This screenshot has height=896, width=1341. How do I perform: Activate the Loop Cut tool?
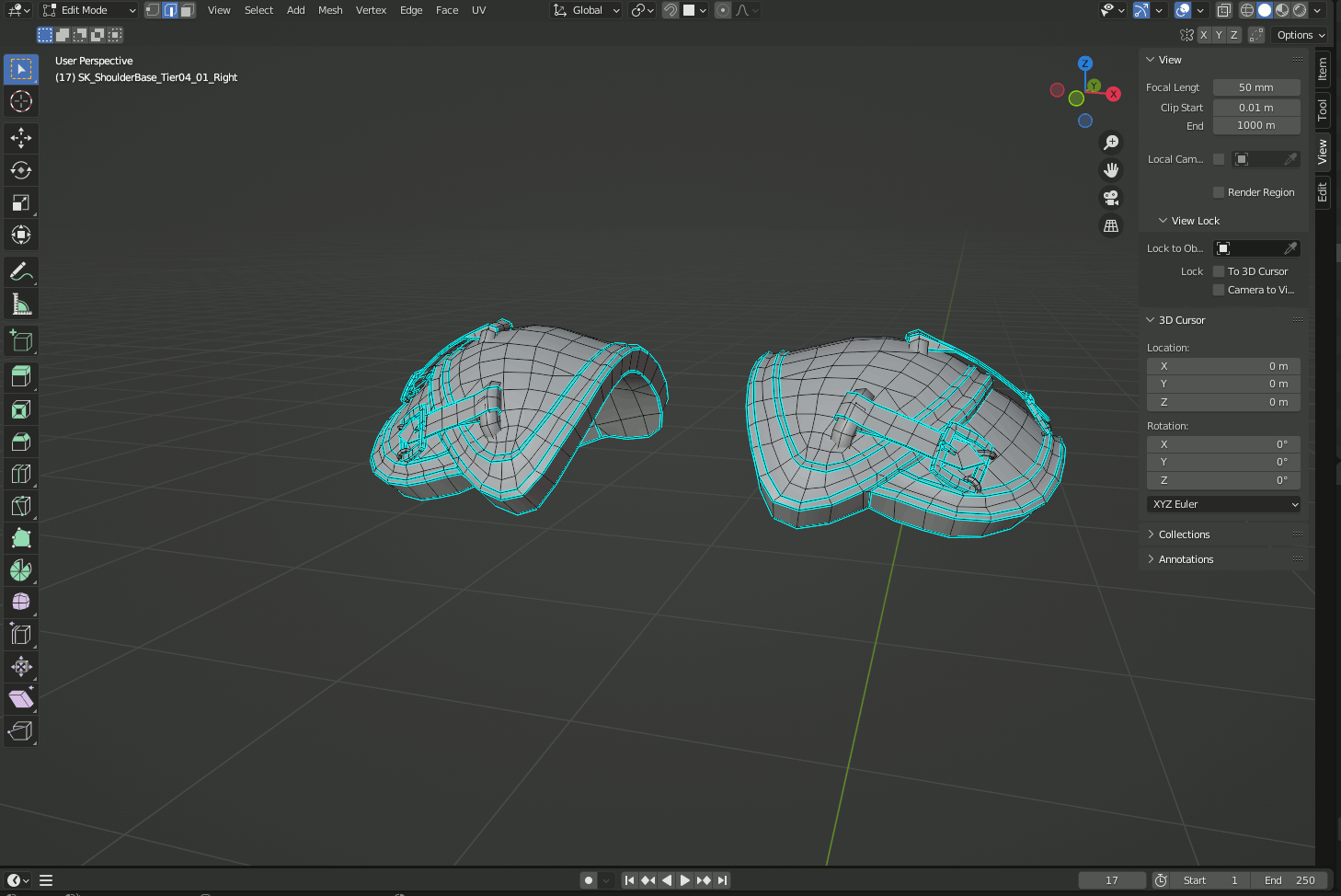(20, 473)
